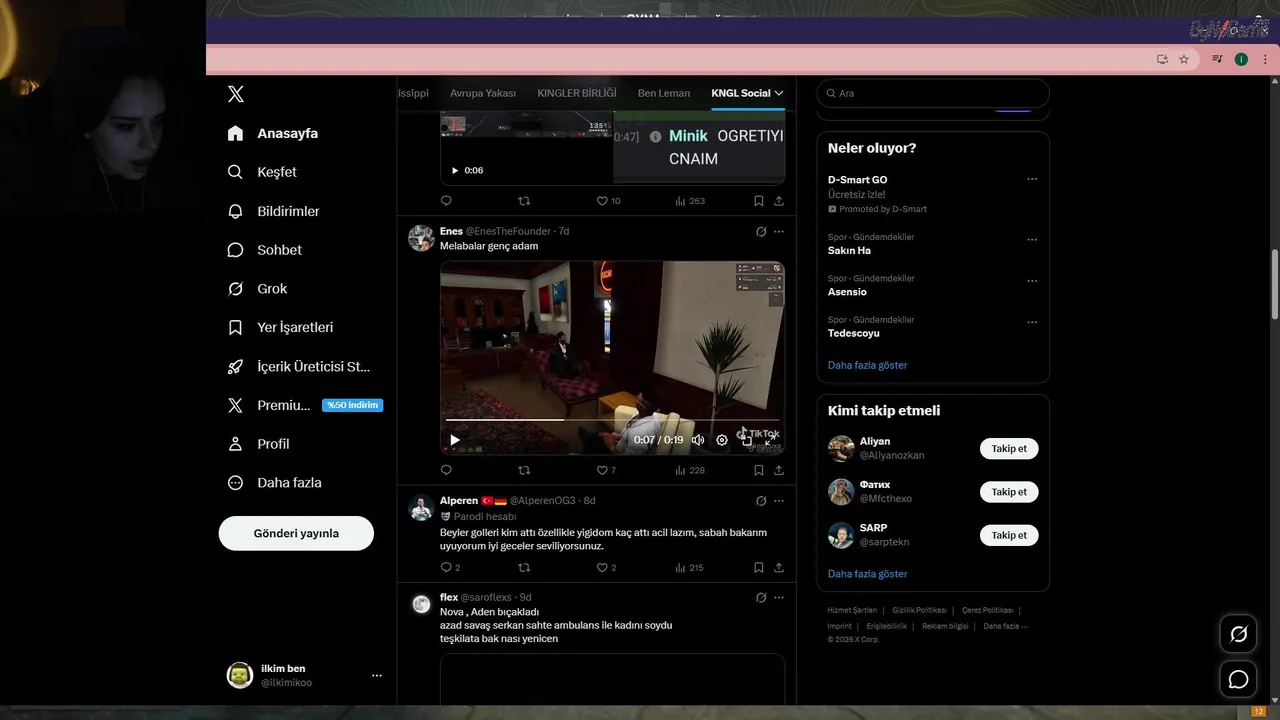Open Sohbet chat section

tap(264, 250)
